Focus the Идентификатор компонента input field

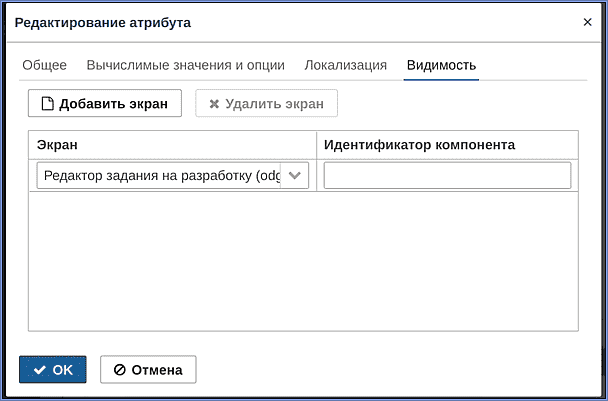[x=447, y=176]
